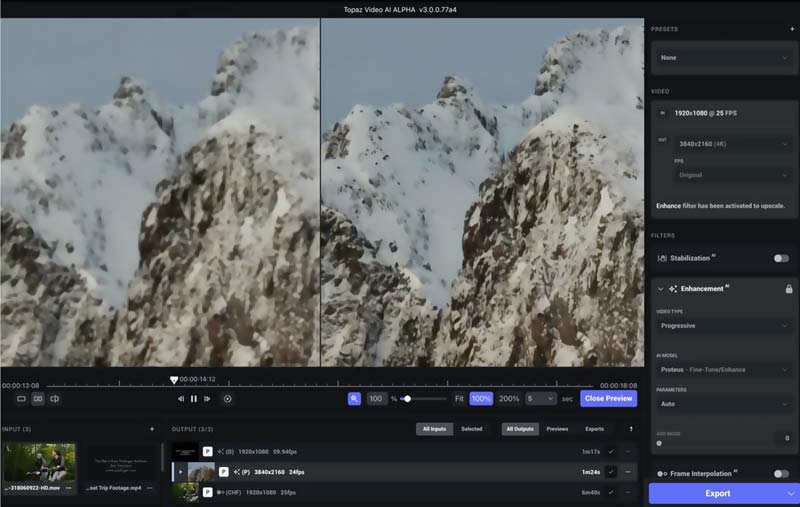800x507 pixels.
Task: Click the lock icon on Enhancement
Action: [x=788, y=288]
